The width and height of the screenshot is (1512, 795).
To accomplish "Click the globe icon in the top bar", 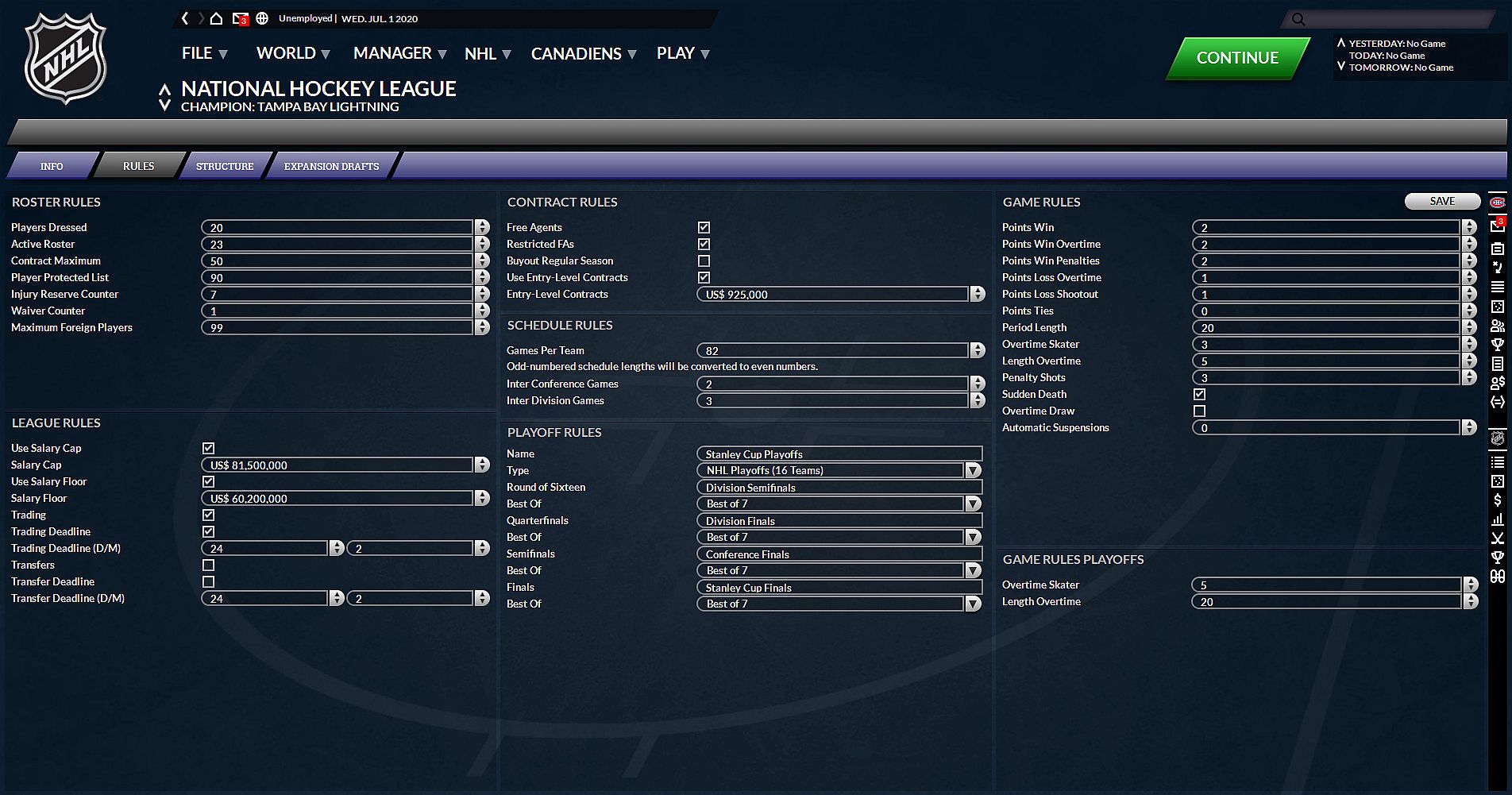I will coord(262,17).
